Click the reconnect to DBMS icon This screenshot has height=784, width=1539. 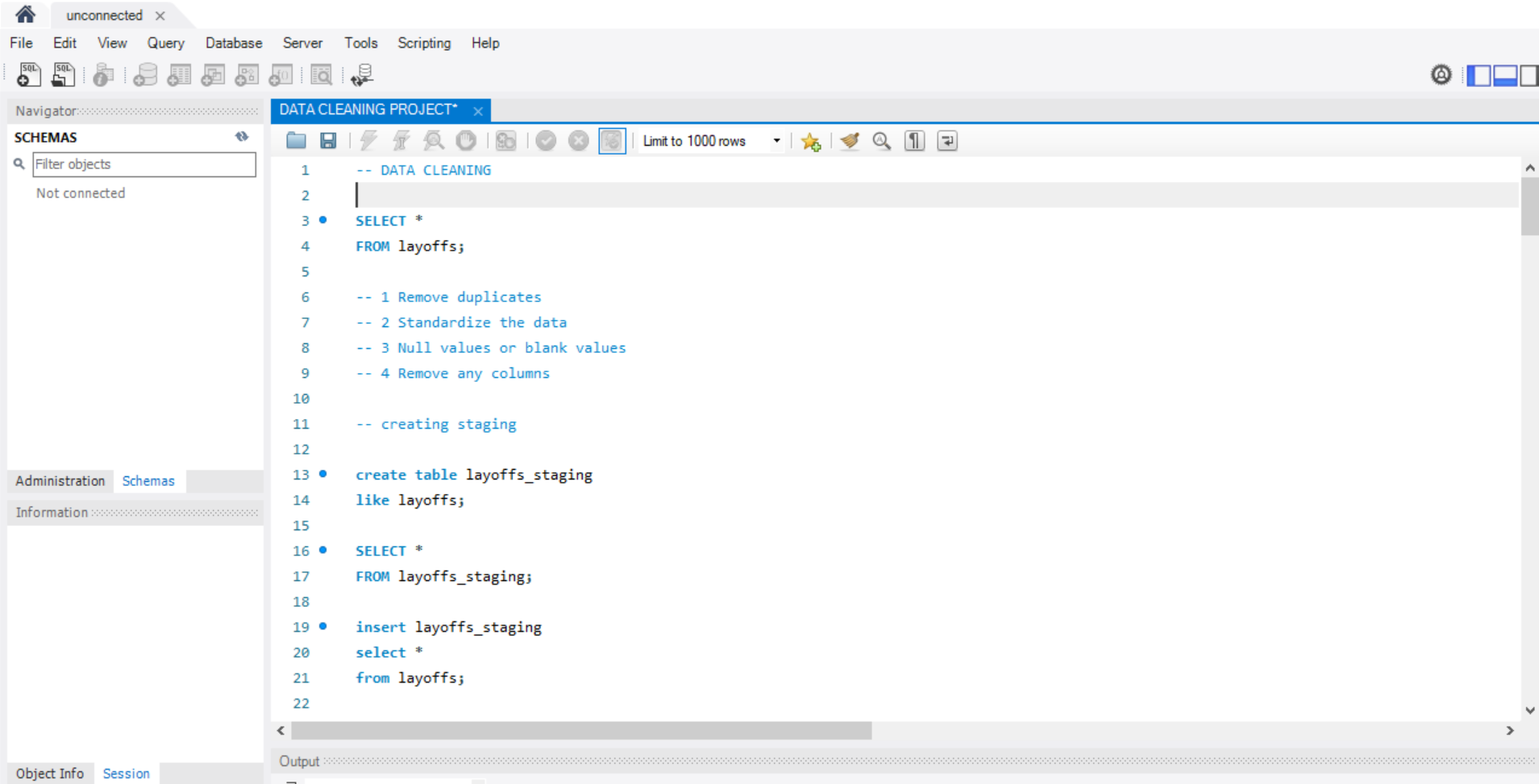(362, 75)
